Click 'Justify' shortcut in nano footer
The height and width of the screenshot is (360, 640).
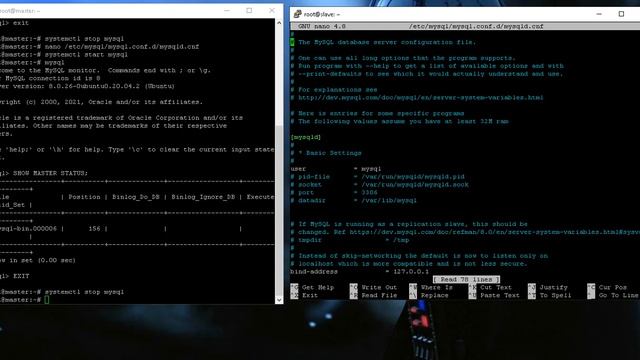tap(548, 287)
